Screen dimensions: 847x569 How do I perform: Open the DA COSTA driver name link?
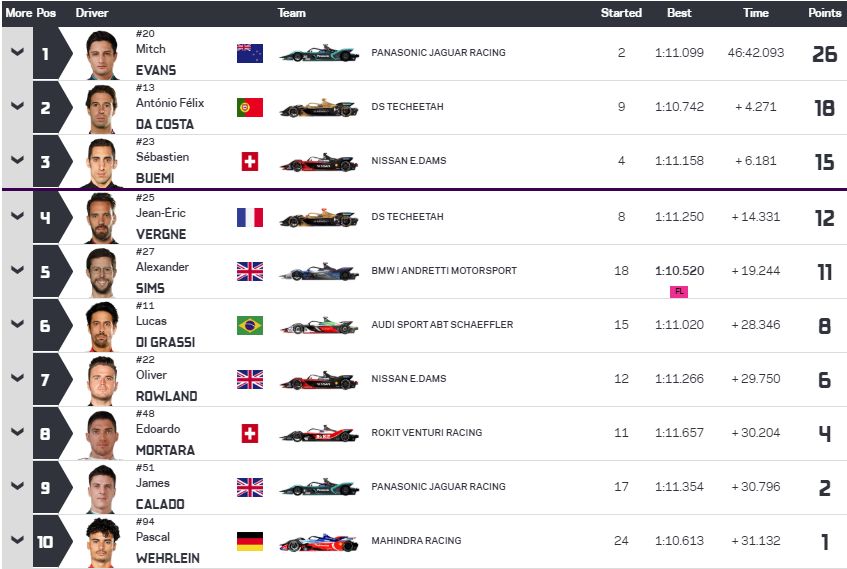(x=165, y=124)
